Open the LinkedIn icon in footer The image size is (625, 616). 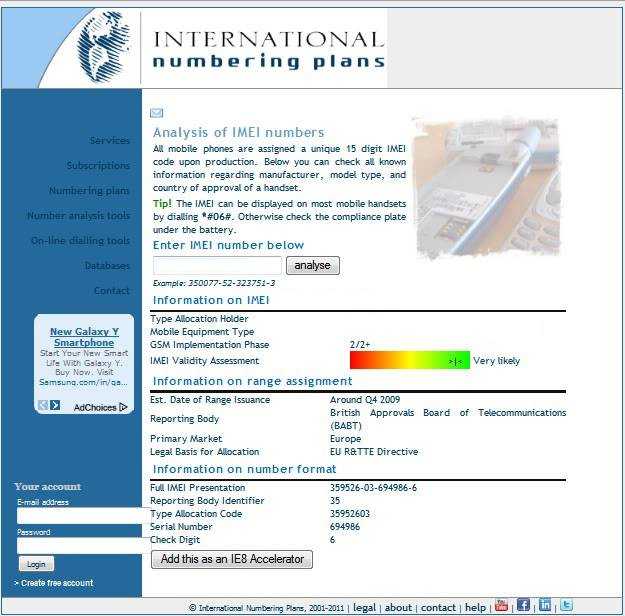click(x=545, y=606)
